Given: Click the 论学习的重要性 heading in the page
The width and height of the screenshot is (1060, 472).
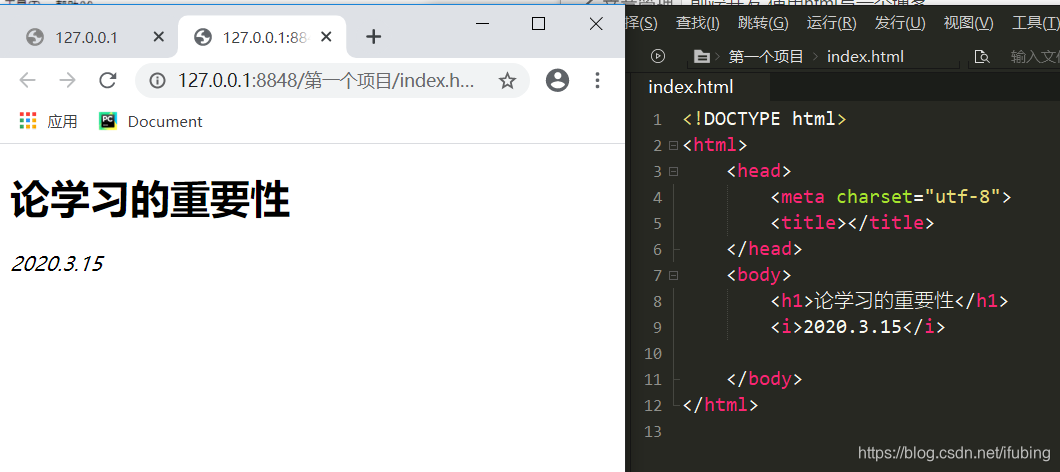Looking at the screenshot, I should point(151,199).
